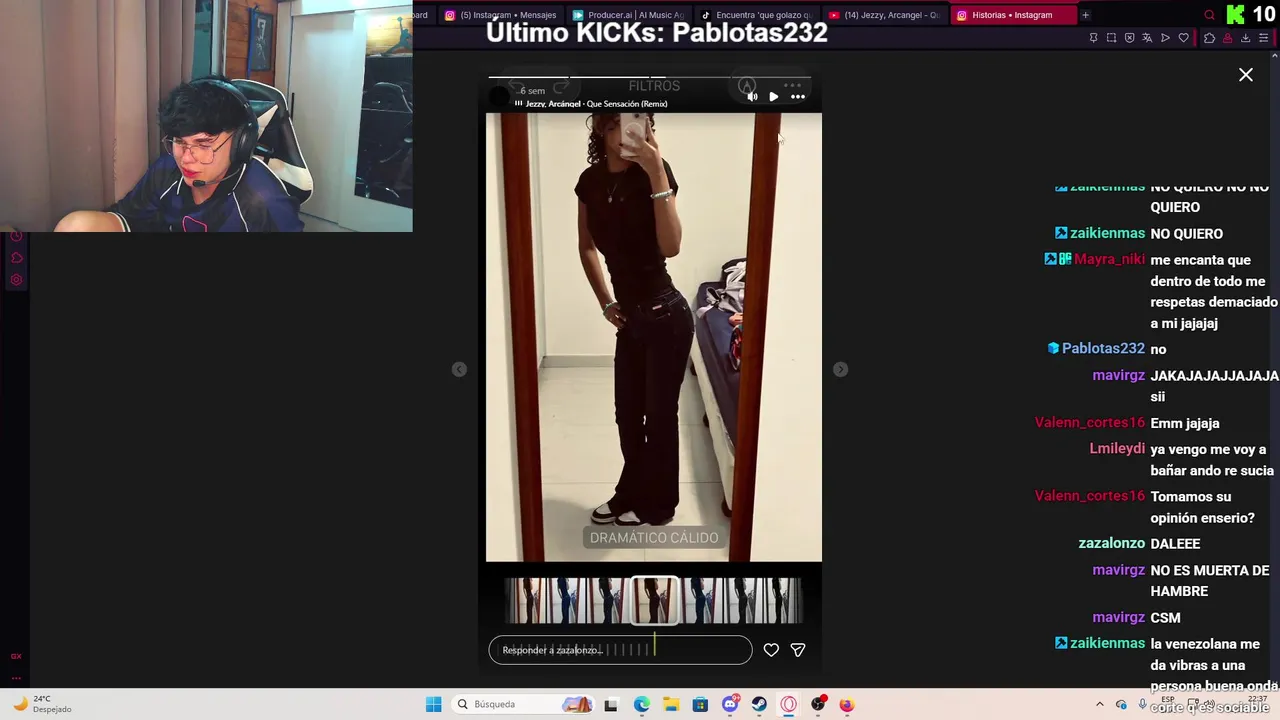Open the browser downloads icon
Viewport: 1280px width, 720px height.
pos(1245,38)
